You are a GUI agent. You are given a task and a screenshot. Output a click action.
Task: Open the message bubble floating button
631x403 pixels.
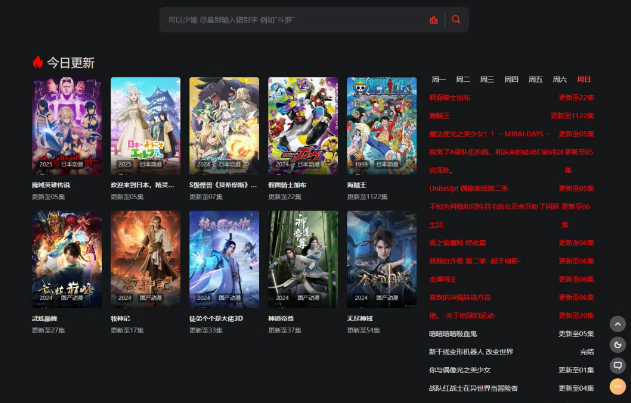click(618, 366)
